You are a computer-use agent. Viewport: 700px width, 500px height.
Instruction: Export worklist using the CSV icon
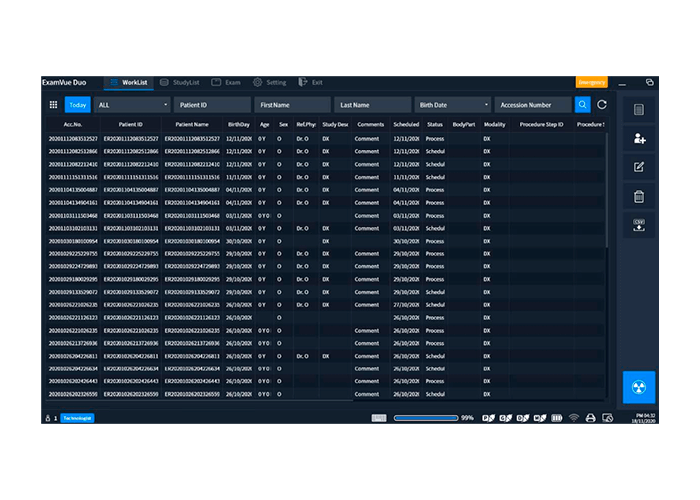pos(639,226)
